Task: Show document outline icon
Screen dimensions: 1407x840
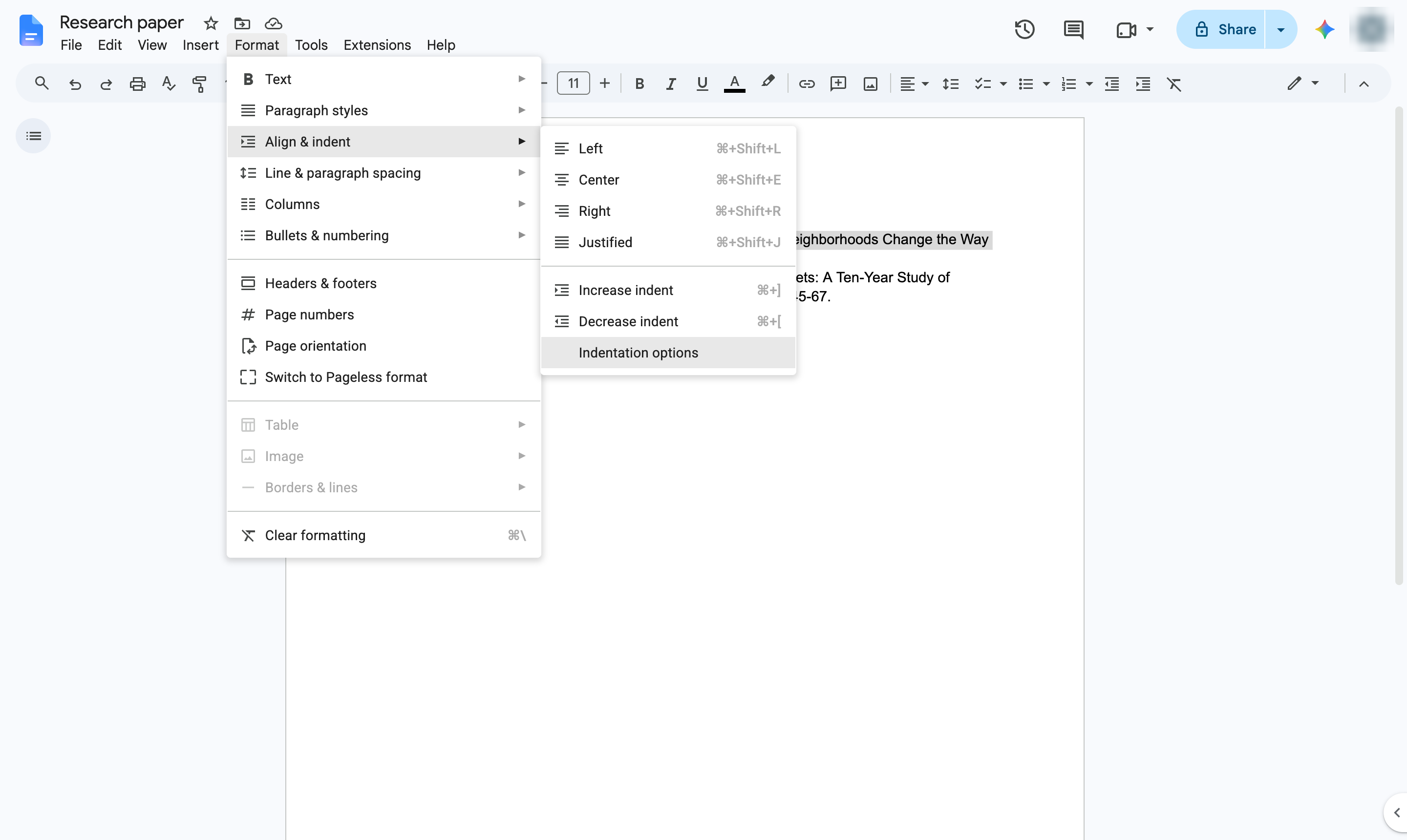Action: 33,136
